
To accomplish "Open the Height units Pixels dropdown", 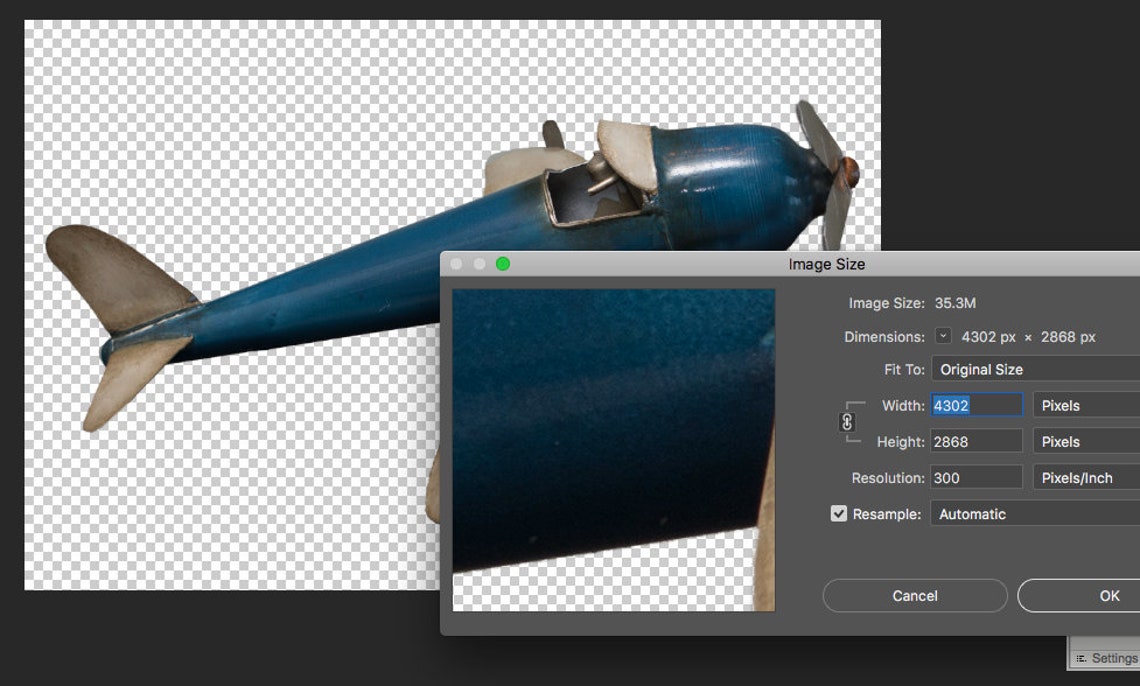I will [x=1084, y=441].
